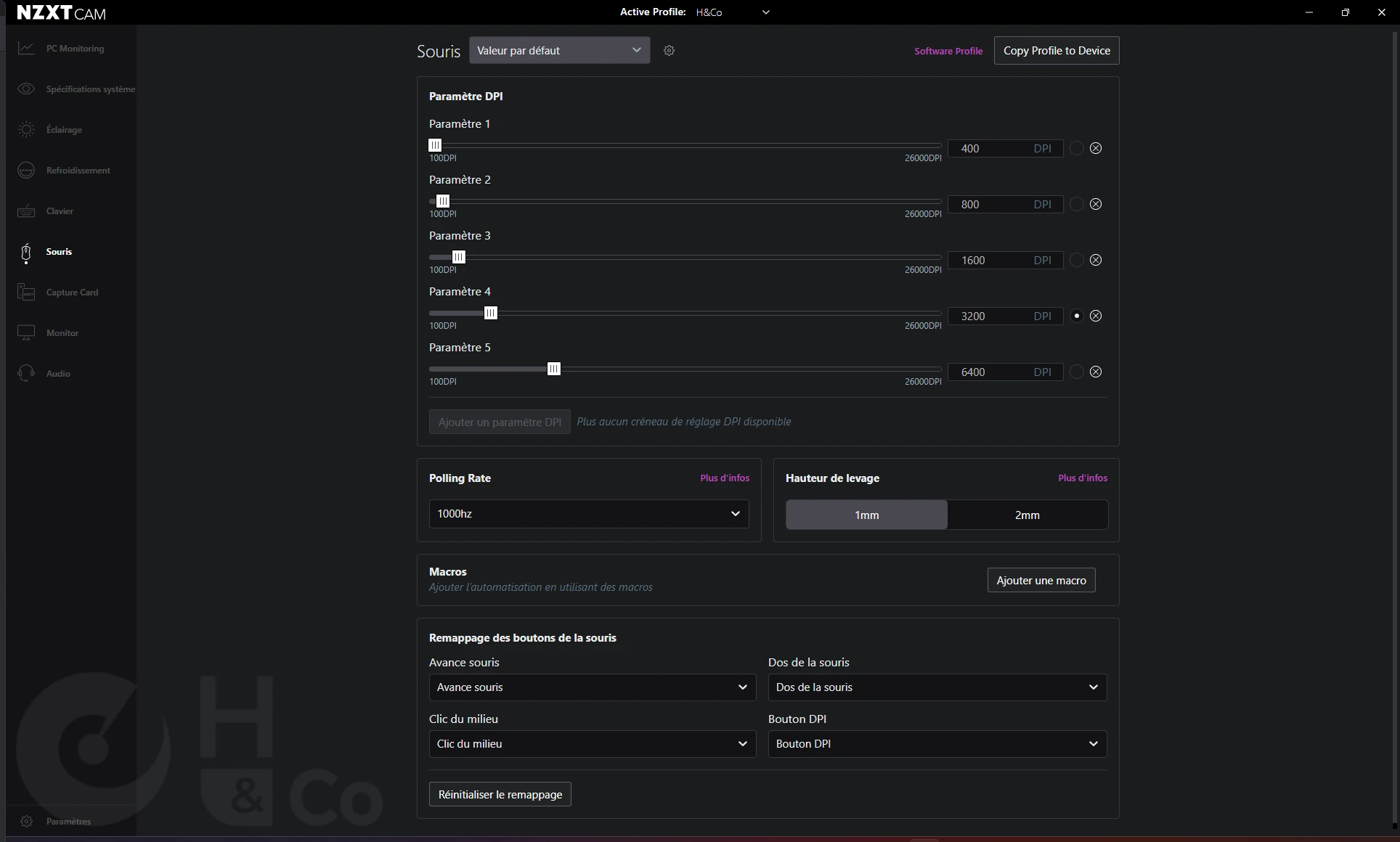
Task: Open the 1000hz polling rate dropdown
Action: click(x=589, y=513)
